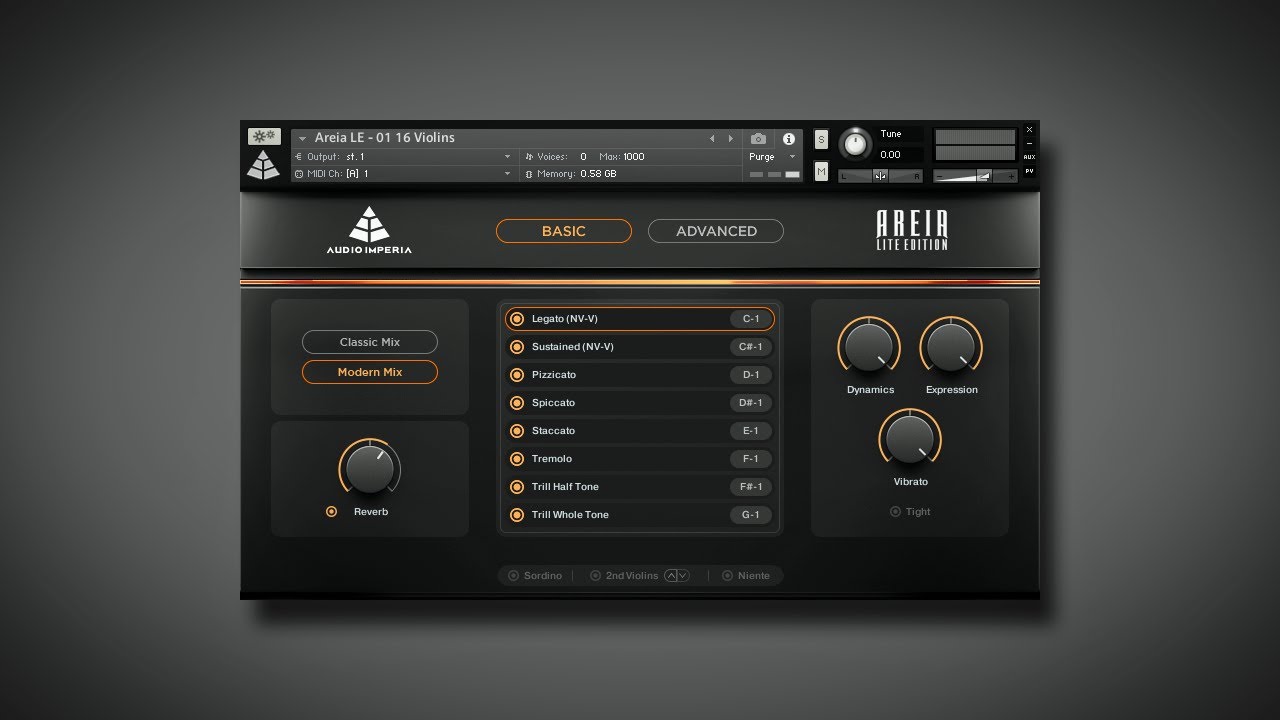Click the Tune knob

click(x=855, y=144)
